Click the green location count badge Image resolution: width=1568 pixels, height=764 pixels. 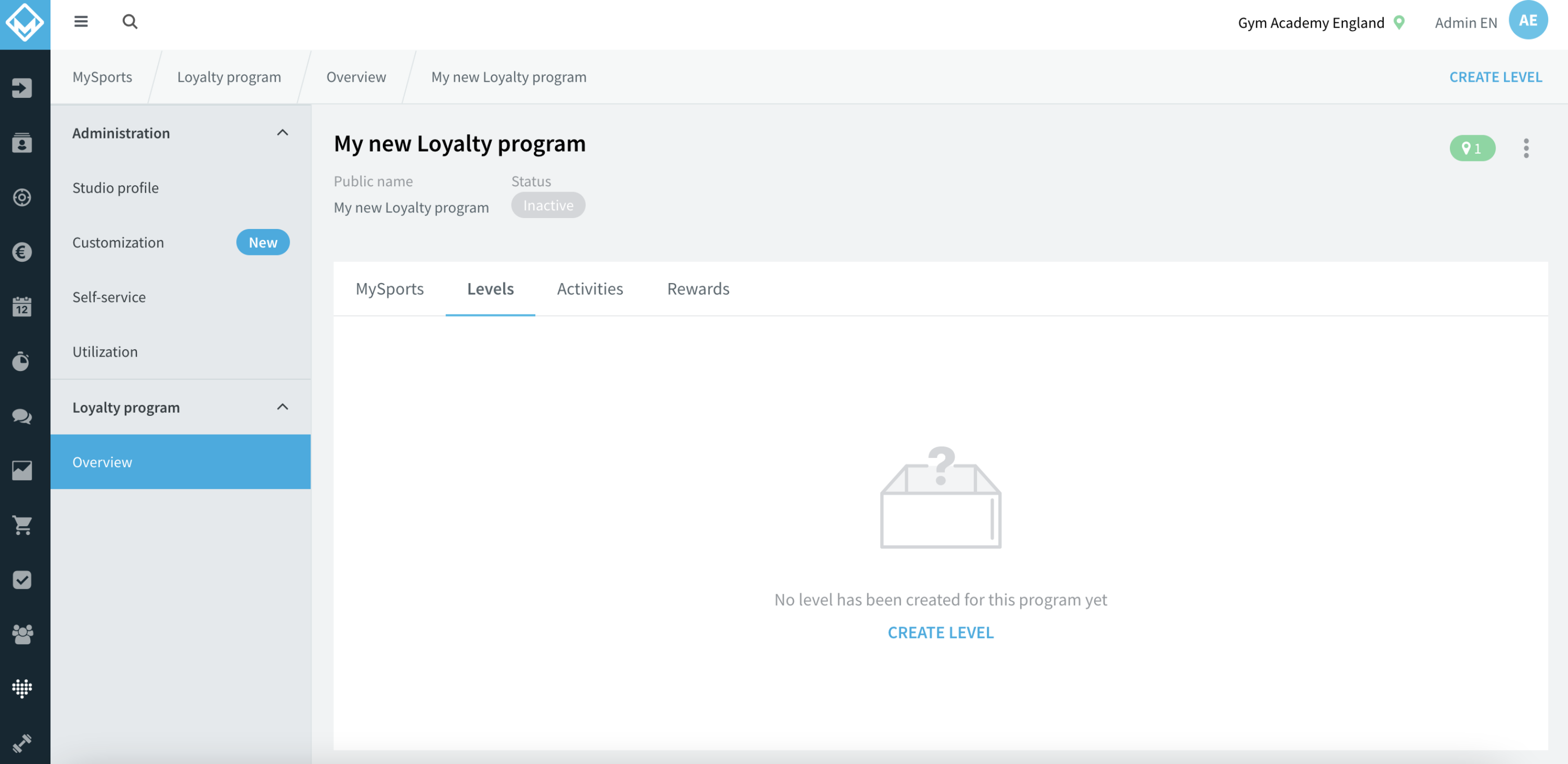click(1472, 148)
